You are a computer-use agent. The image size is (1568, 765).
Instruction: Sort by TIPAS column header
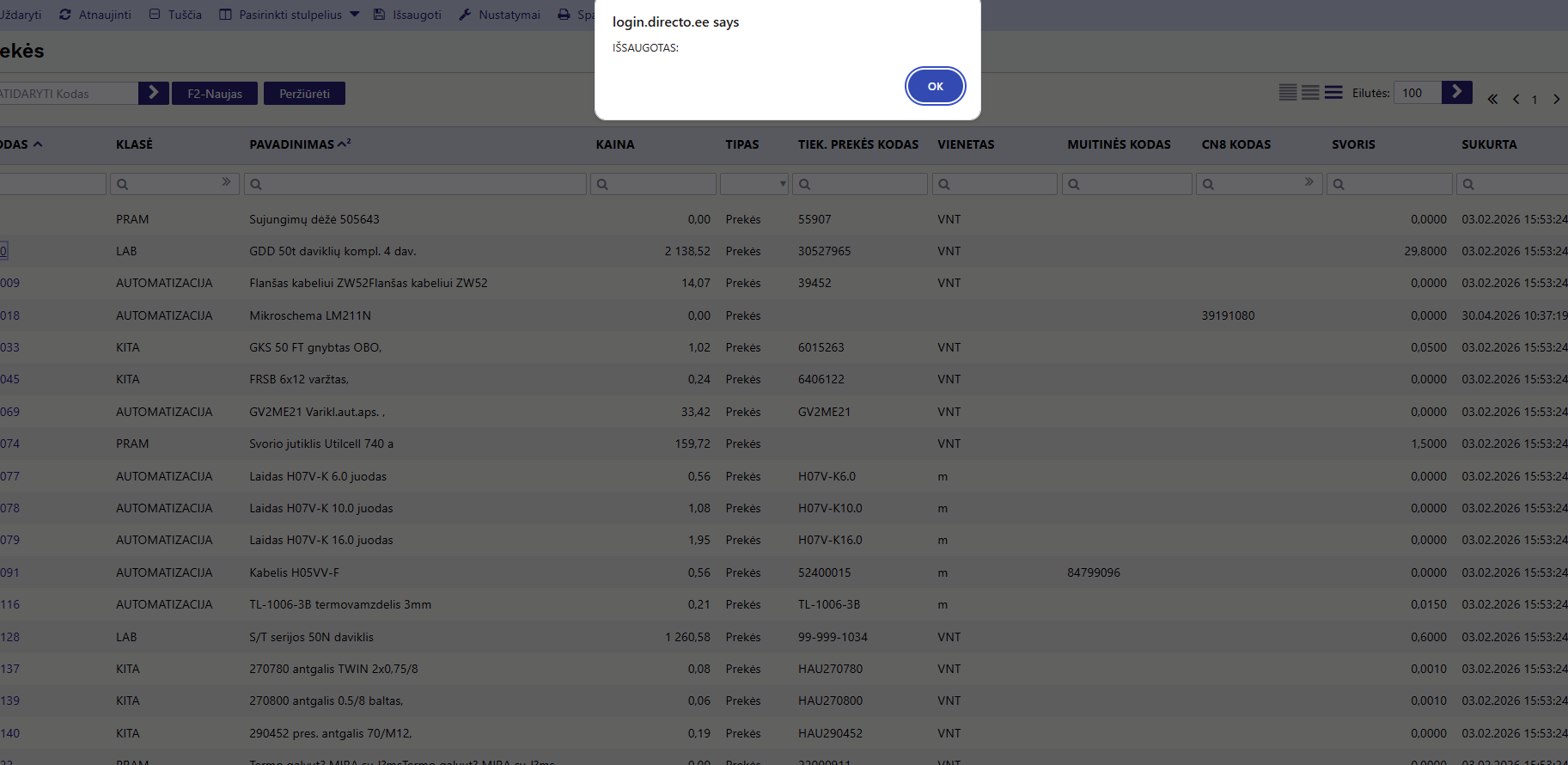742,144
